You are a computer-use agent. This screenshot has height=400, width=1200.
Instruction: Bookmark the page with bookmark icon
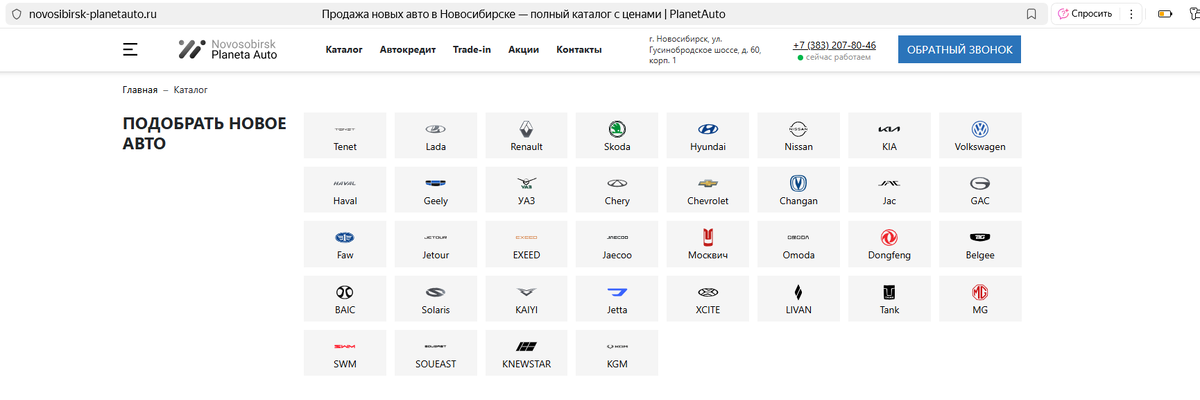[1031, 14]
